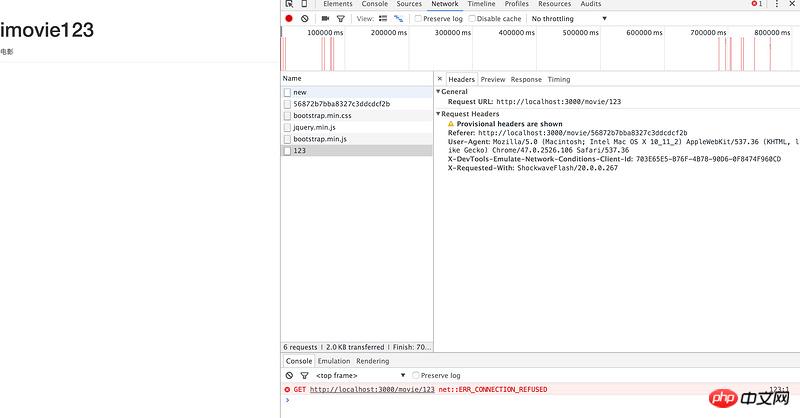Open the Console tab in top bar
Image resolution: width=800 pixels, height=418 pixels.
374,4
